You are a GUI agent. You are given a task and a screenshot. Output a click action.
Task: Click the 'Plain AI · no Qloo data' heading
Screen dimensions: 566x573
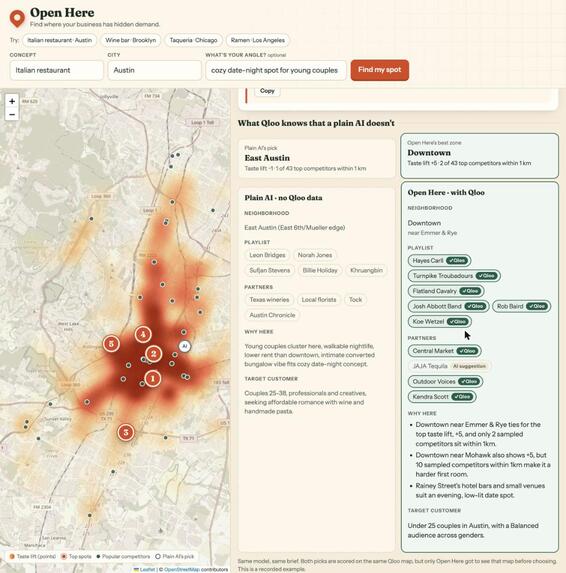point(283,198)
